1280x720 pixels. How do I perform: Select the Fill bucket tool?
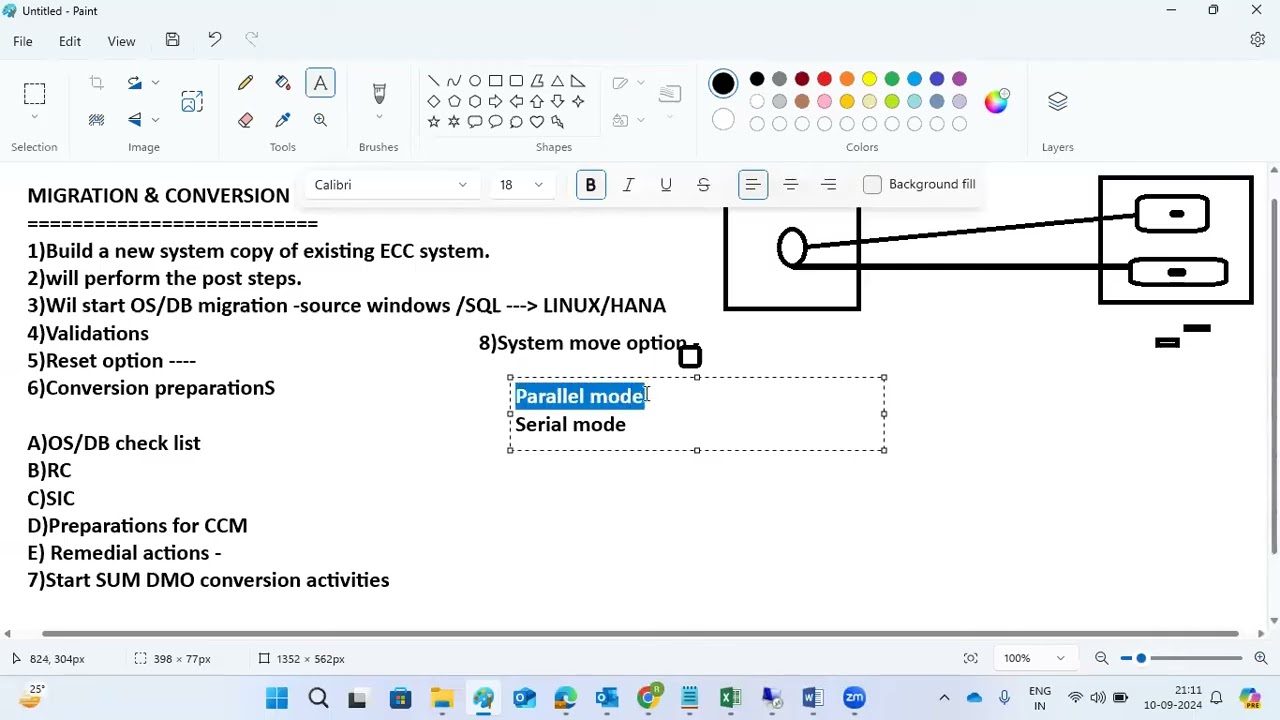coord(283,84)
